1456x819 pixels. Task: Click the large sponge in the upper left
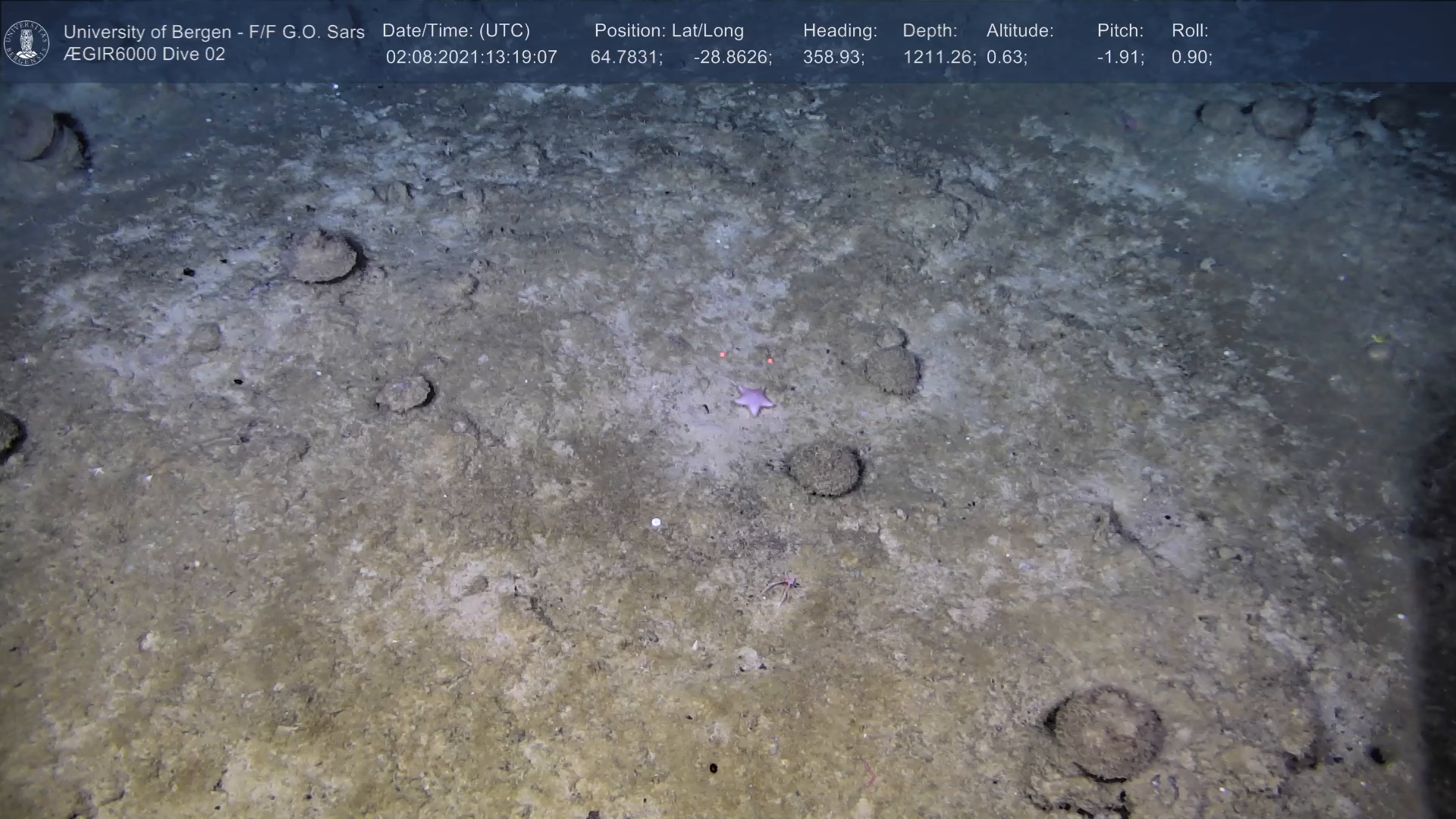(321, 257)
